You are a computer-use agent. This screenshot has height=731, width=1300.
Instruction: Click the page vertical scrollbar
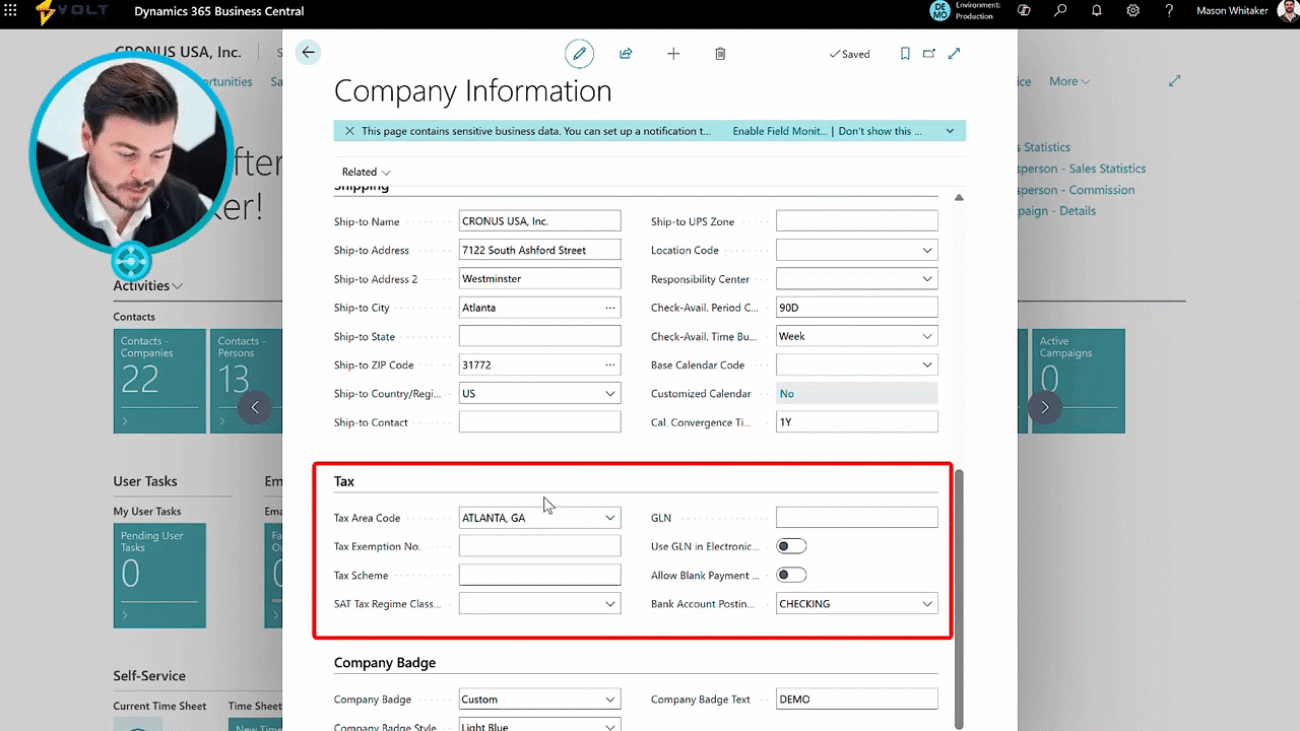pyautogui.click(x=959, y=598)
